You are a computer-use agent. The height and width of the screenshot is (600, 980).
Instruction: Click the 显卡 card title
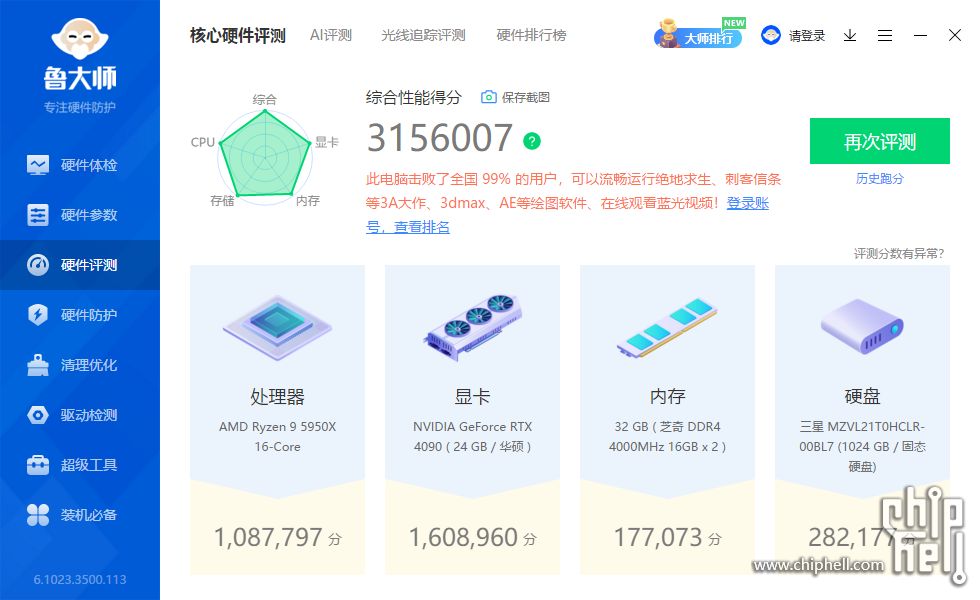(472, 396)
